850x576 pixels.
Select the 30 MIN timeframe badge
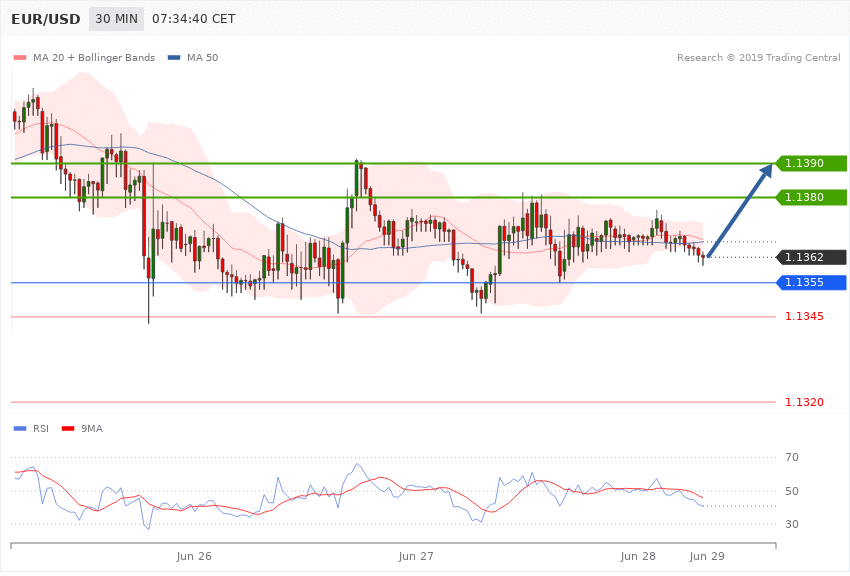[117, 19]
